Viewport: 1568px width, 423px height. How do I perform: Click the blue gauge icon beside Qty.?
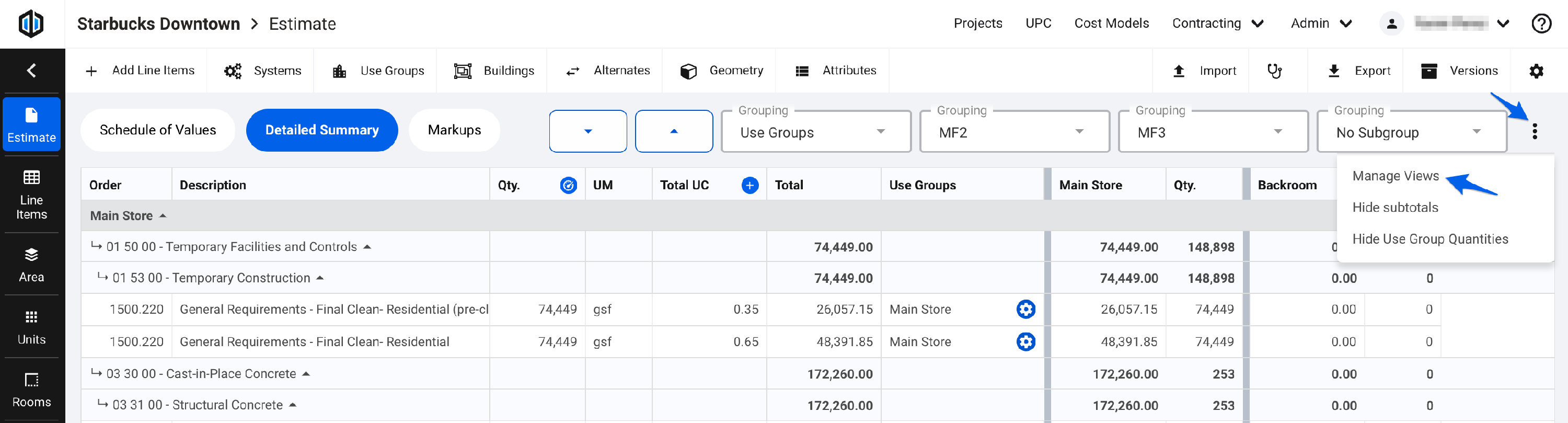coord(568,185)
